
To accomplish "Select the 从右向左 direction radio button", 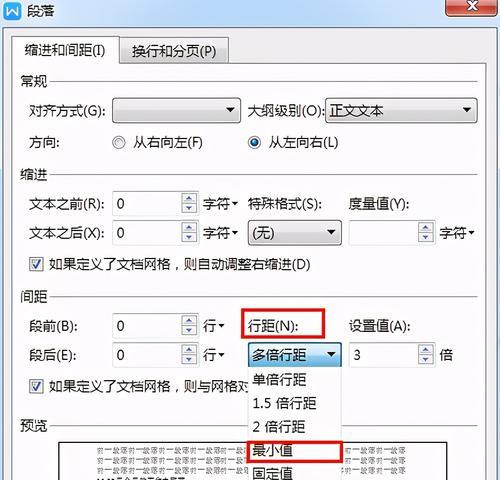I will coord(119,143).
